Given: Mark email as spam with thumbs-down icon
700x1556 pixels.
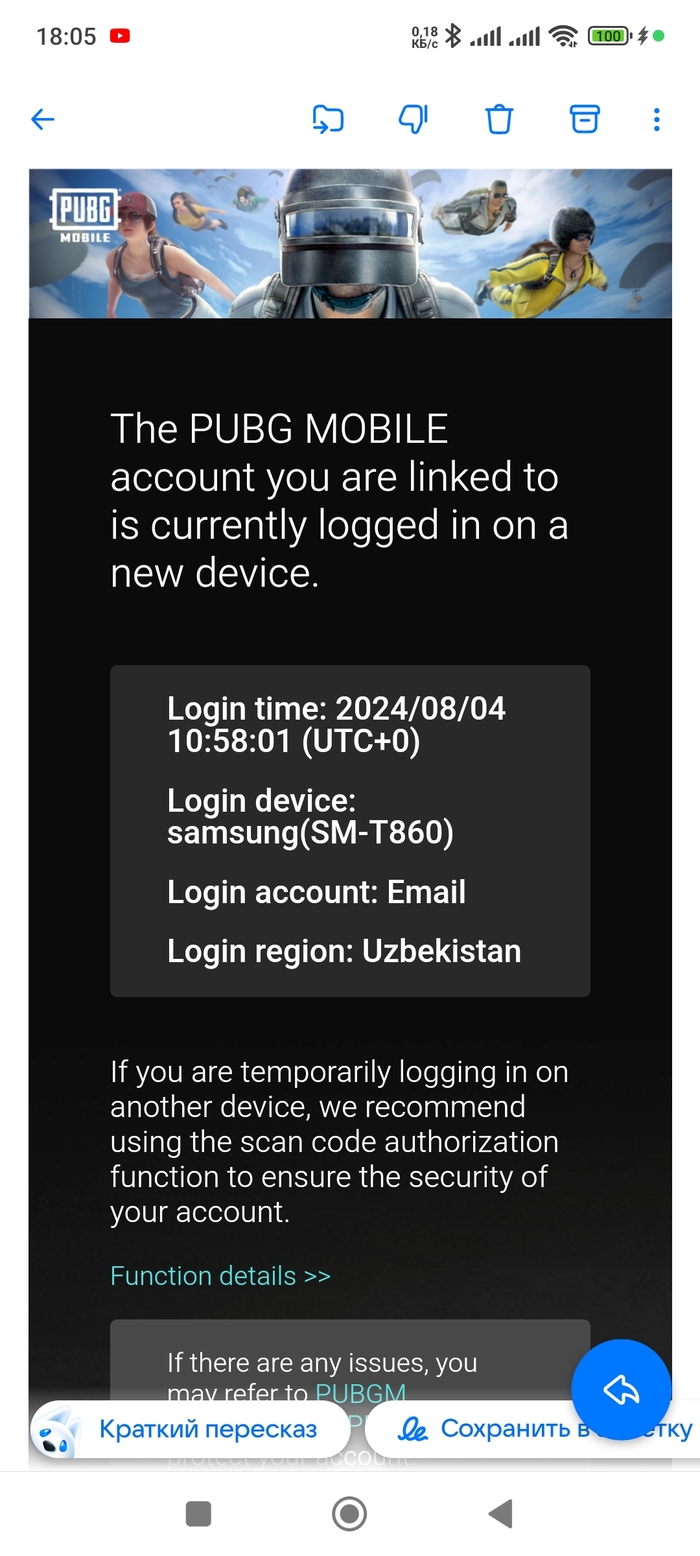Looking at the screenshot, I should [413, 120].
